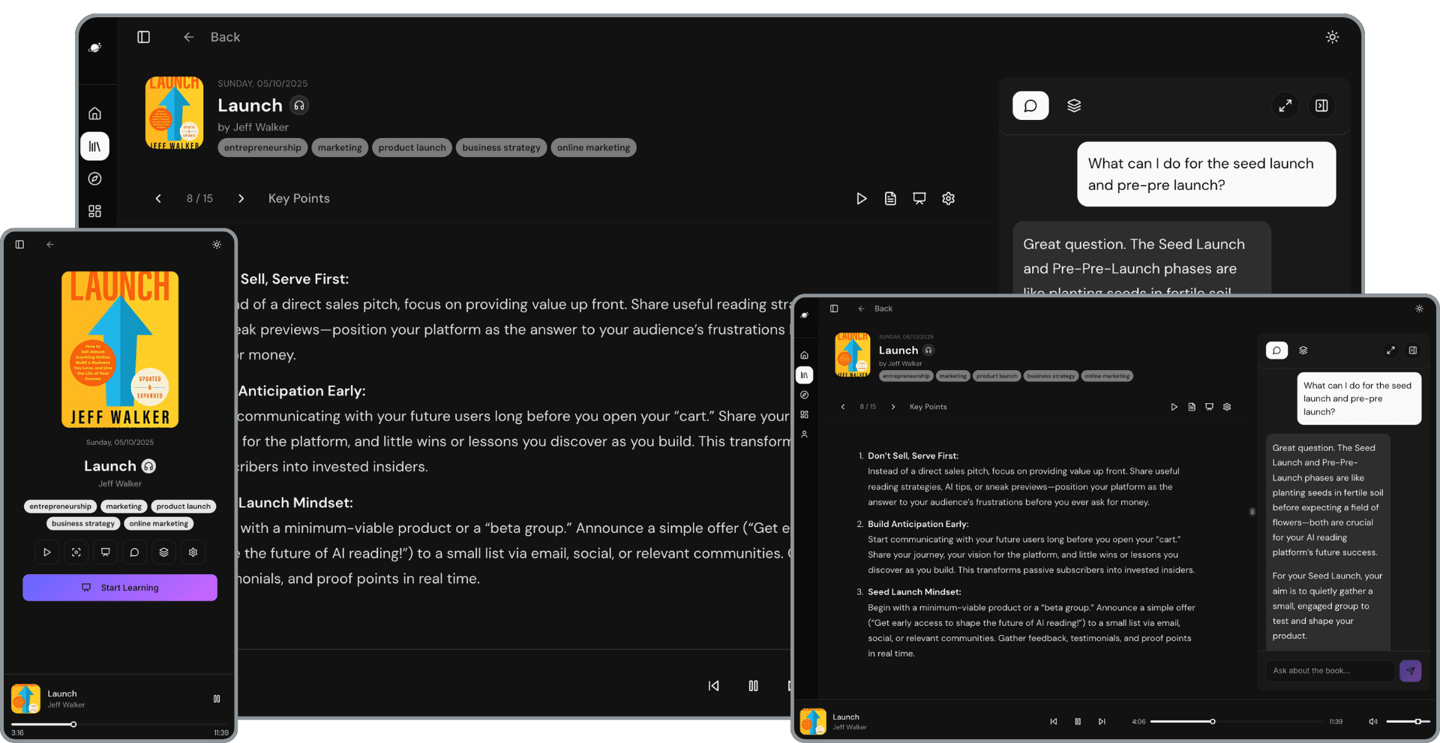Open settings gear in the phone action row
The height and width of the screenshot is (743, 1440).
(x=193, y=552)
